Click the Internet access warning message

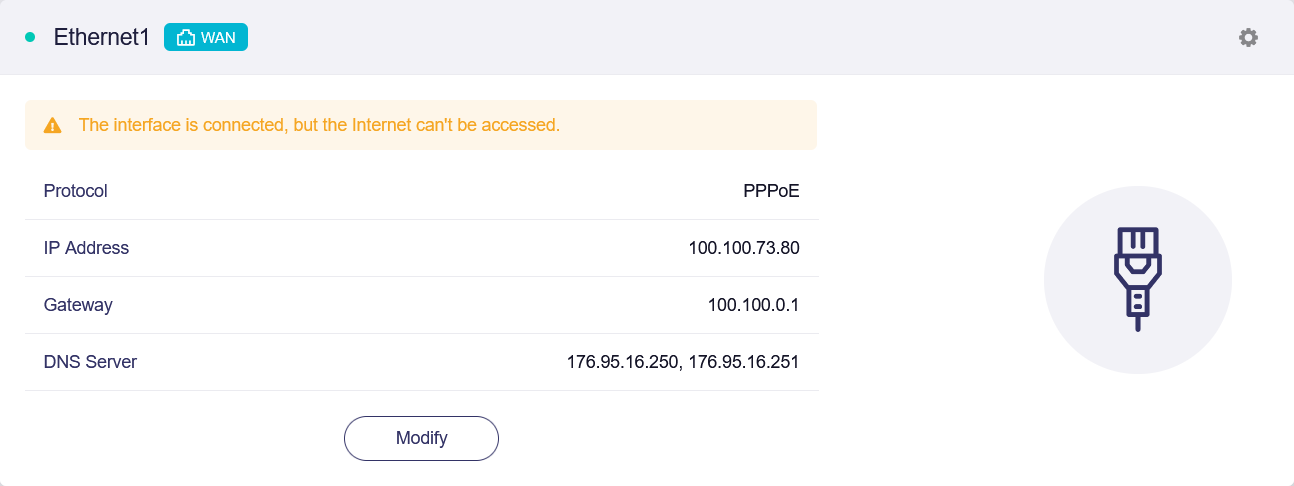click(x=319, y=125)
